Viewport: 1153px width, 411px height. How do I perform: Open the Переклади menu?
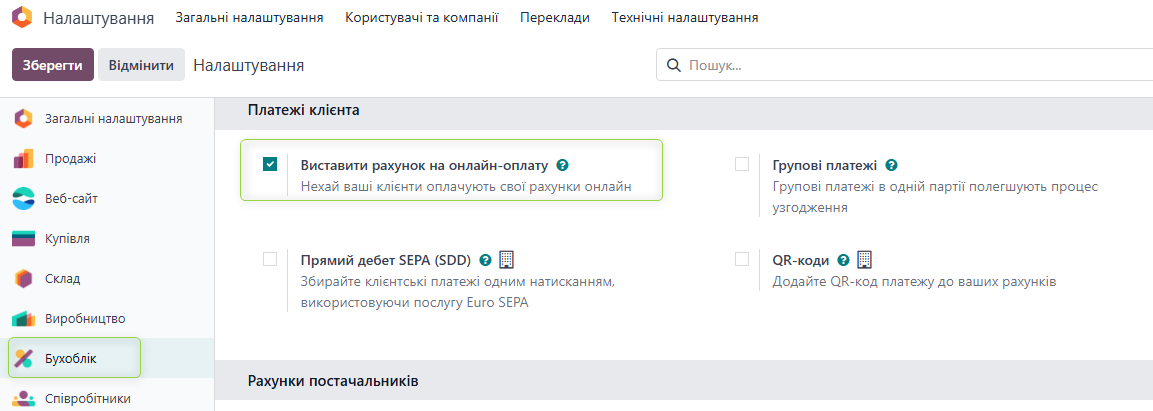[x=554, y=18]
